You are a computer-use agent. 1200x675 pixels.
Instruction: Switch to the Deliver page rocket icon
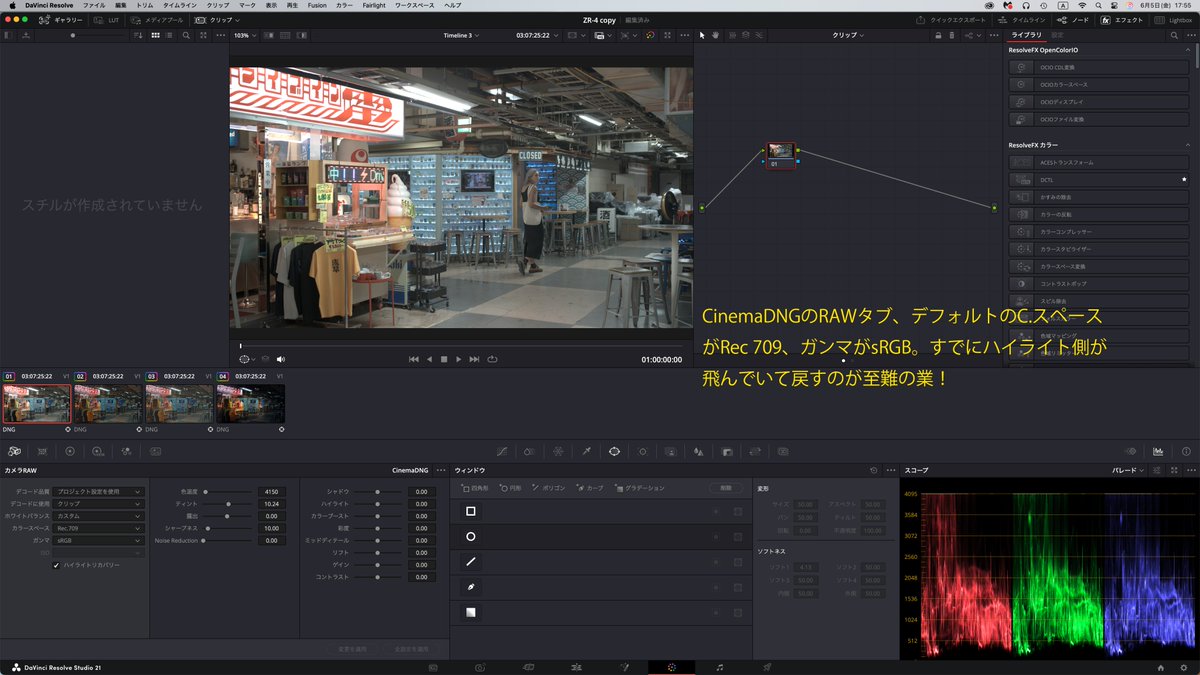pyautogui.click(x=767, y=667)
